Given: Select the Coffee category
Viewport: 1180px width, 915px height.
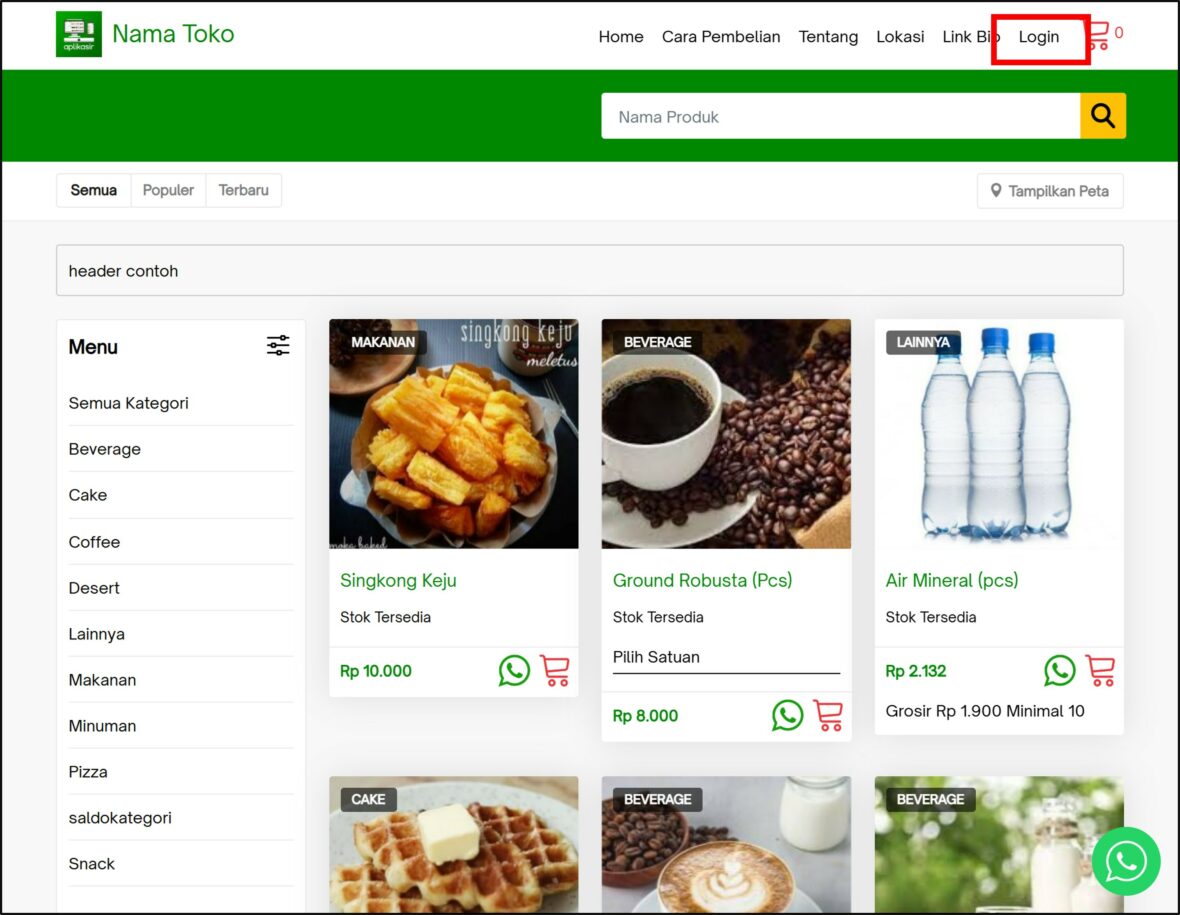Looking at the screenshot, I should tap(94, 541).
